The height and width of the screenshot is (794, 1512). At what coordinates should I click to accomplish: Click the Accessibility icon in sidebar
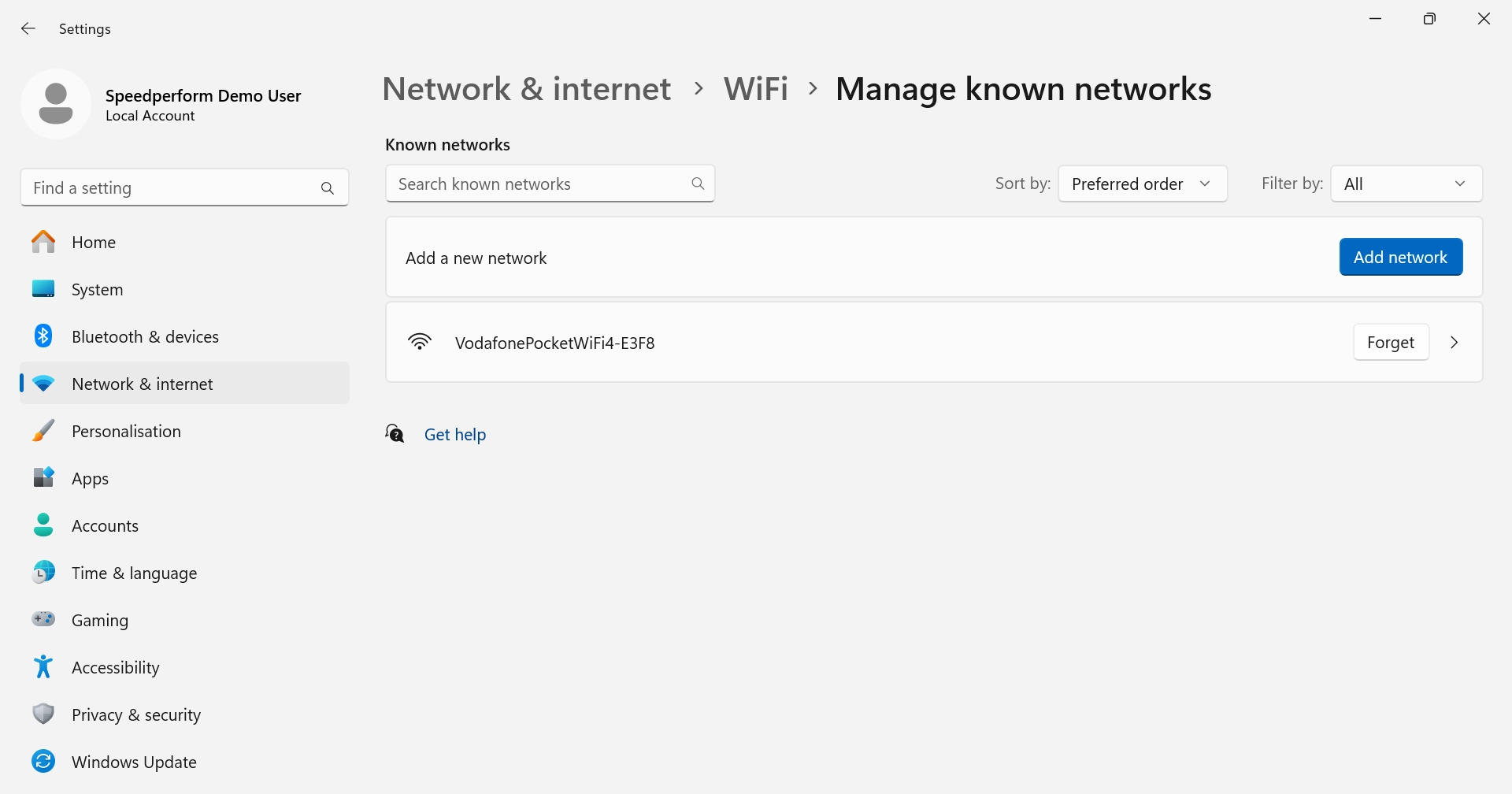tap(43, 666)
